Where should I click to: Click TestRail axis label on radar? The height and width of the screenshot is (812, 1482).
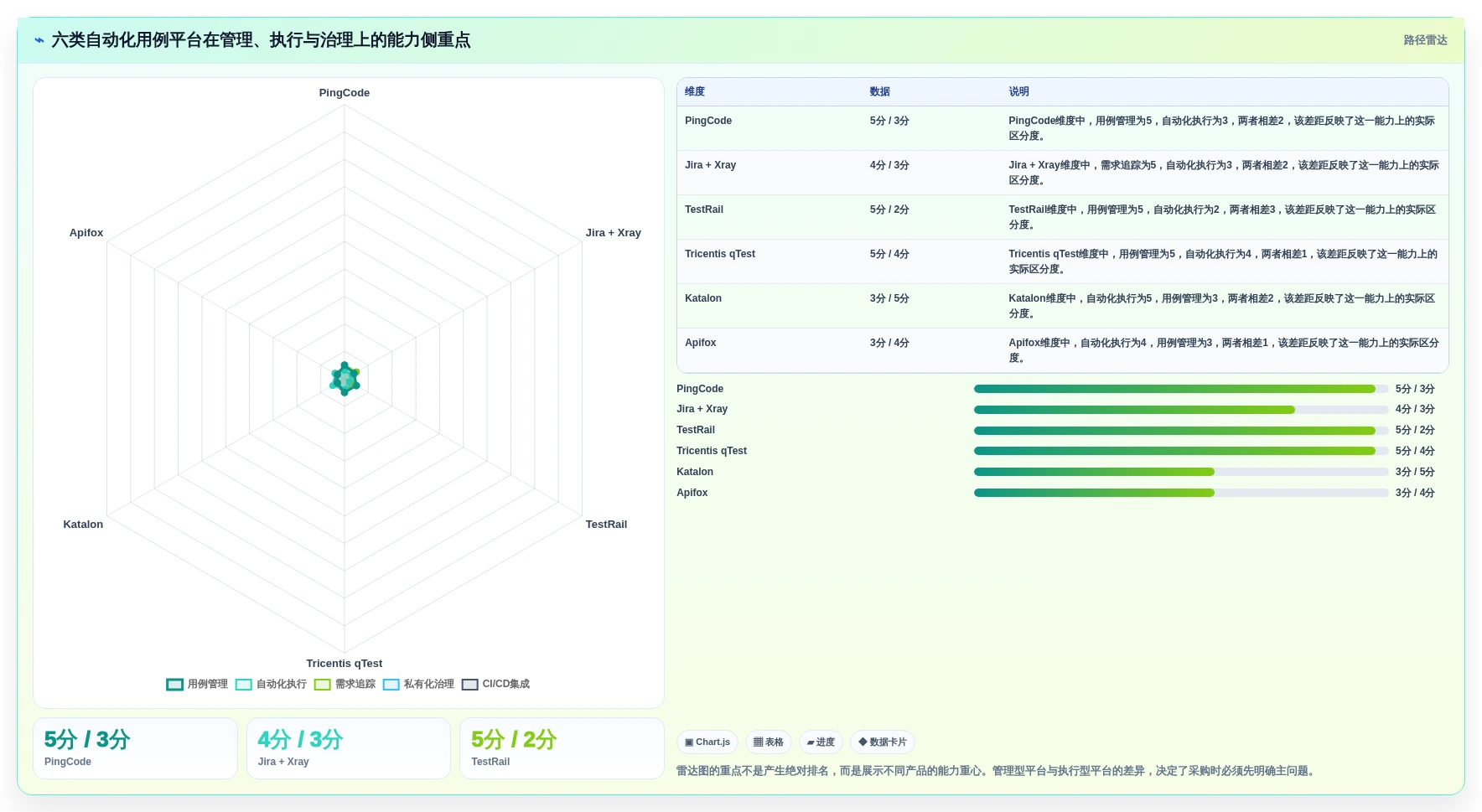(606, 525)
